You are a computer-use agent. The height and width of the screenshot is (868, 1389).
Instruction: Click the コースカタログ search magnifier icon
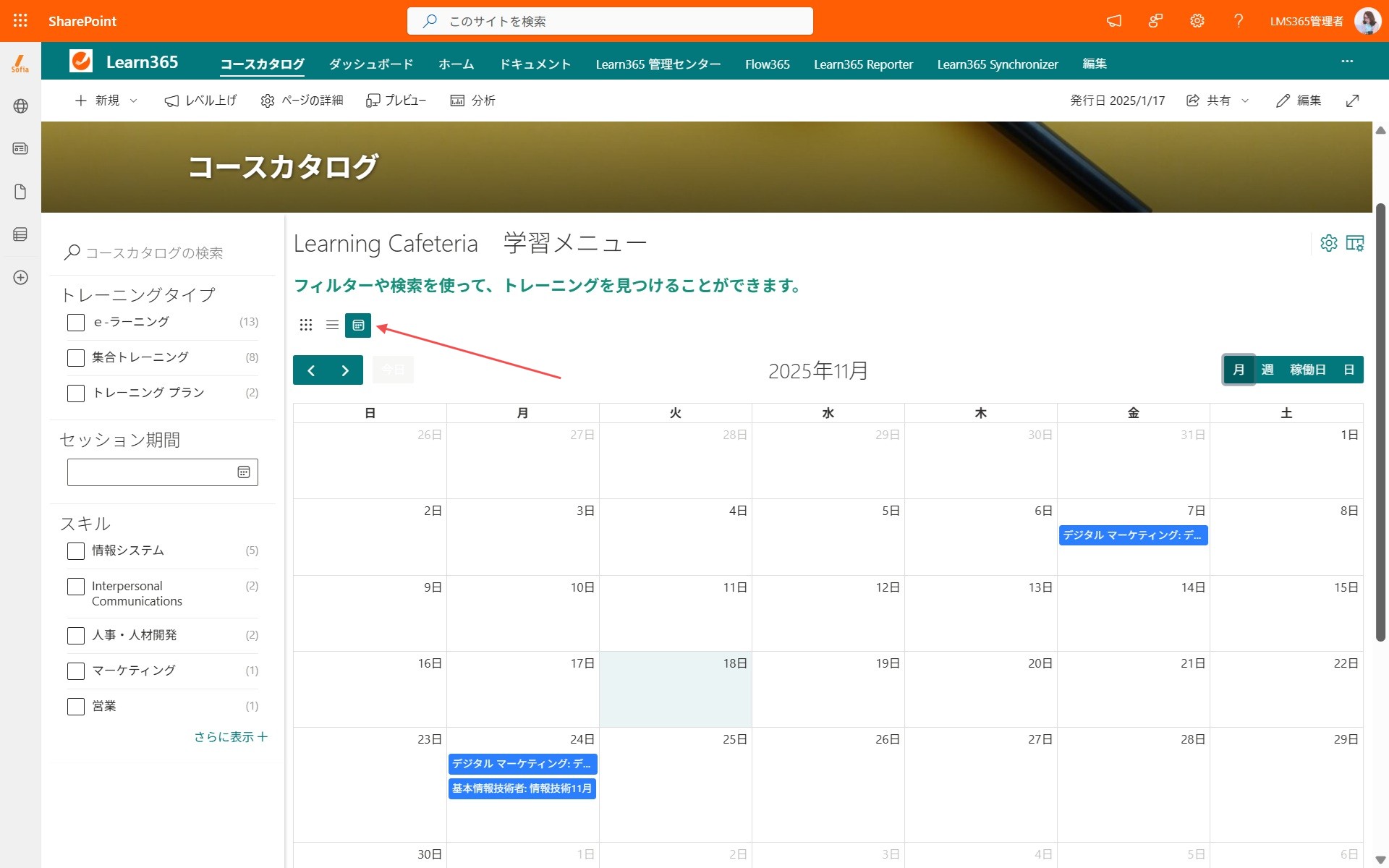72,252
